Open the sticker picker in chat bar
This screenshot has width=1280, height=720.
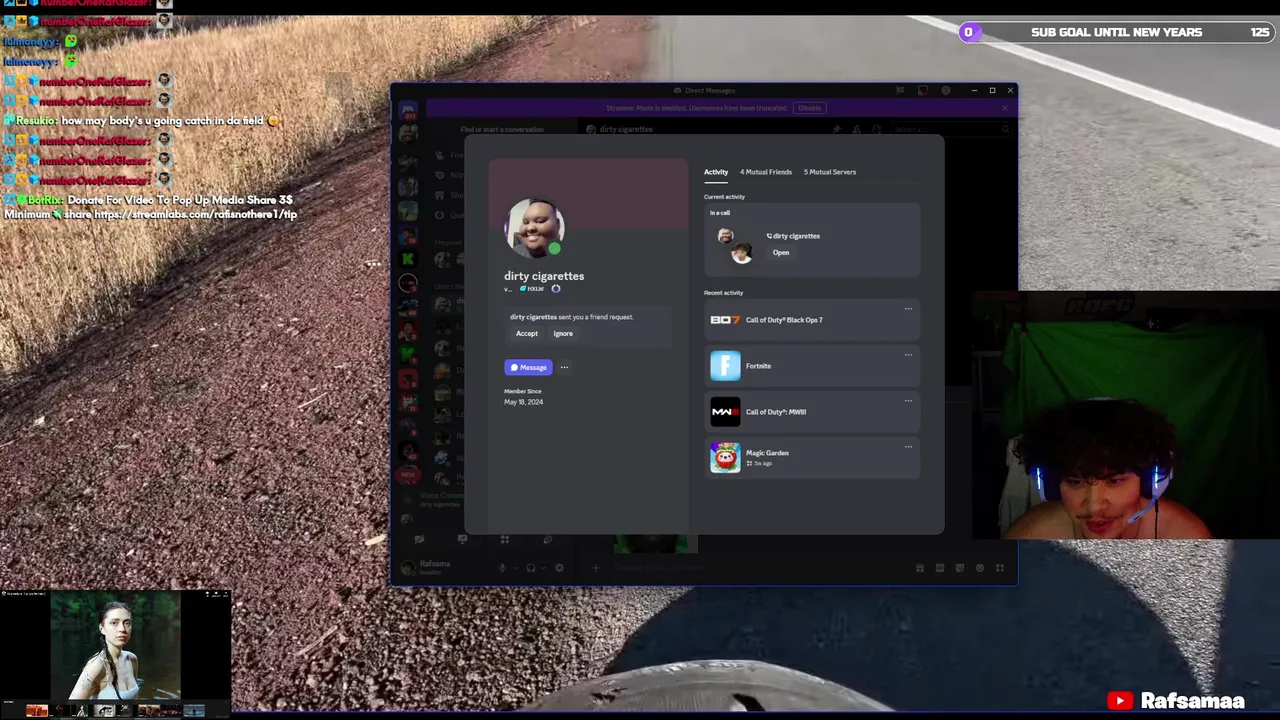(x=960, y=568)
